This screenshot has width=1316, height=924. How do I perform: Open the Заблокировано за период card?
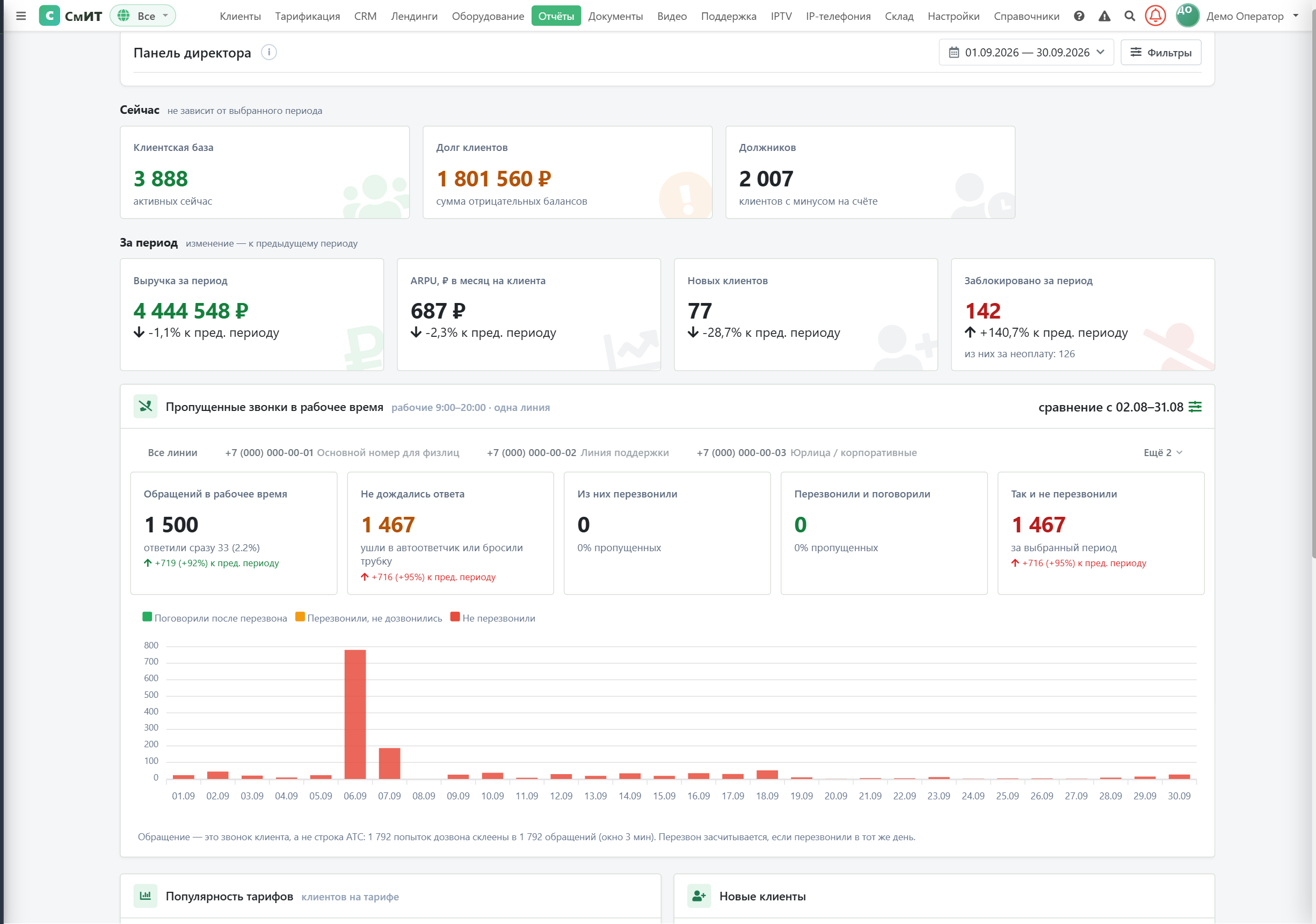coord(1083,314)
